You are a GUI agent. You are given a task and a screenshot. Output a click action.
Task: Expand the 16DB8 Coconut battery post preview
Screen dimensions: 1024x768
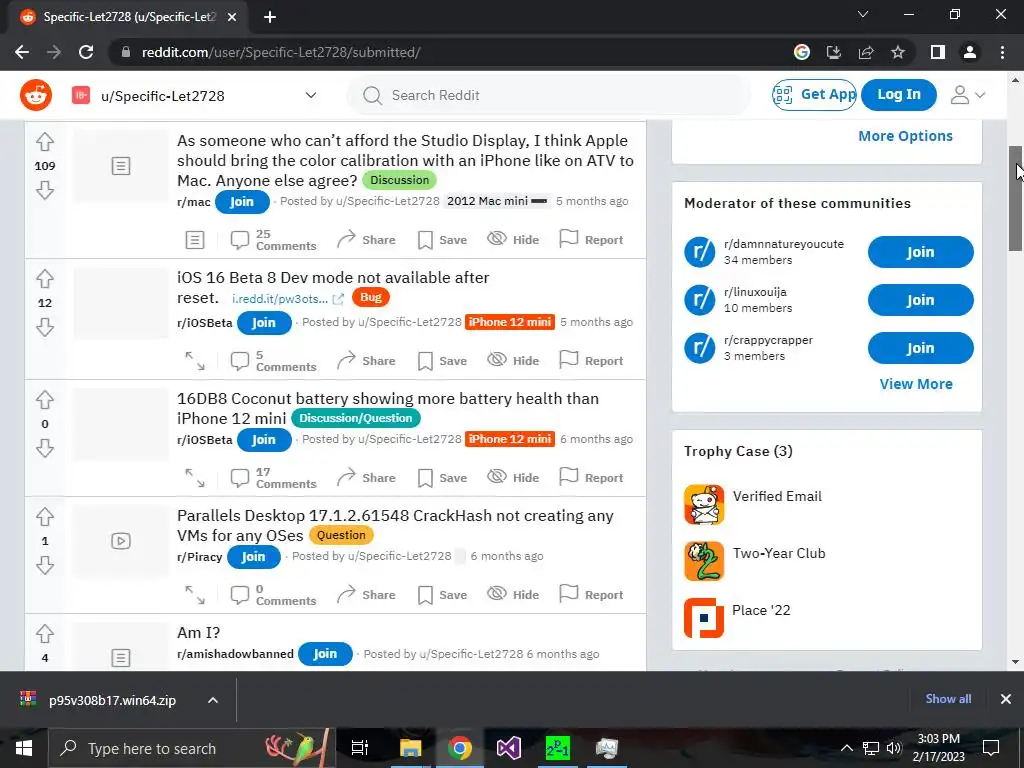point(195,477)
